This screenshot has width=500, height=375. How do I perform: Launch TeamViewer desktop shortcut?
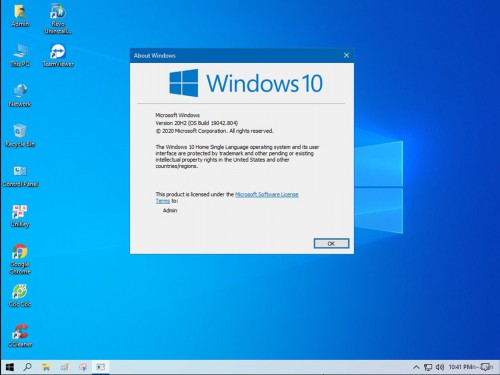point(58,55)
